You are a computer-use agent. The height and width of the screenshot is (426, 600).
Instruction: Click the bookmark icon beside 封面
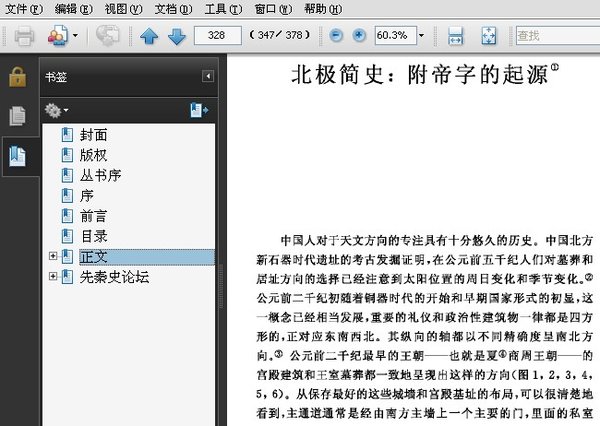click(67, 135)
